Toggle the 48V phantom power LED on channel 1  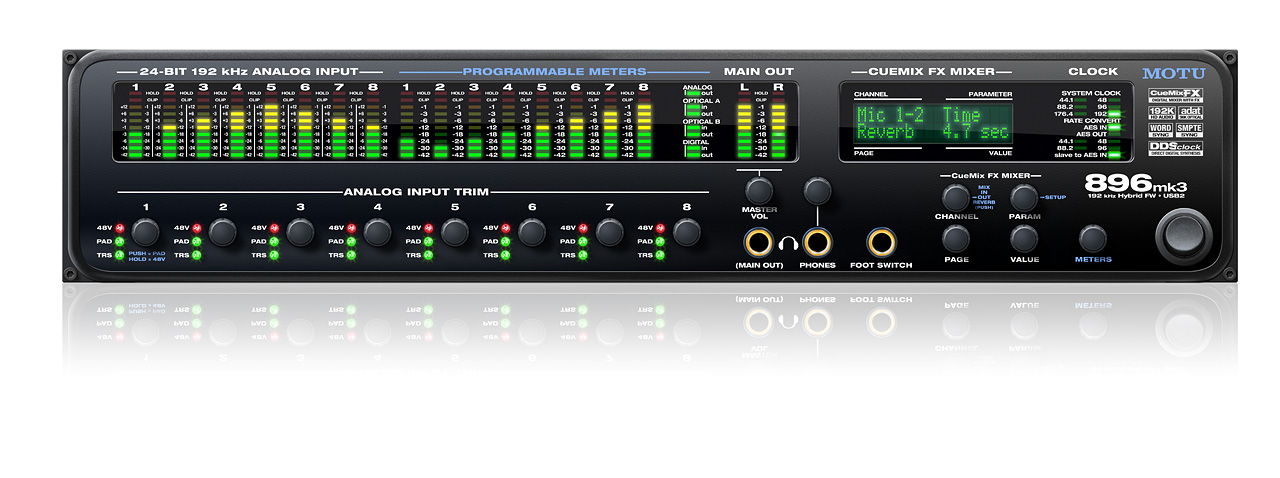118,228
